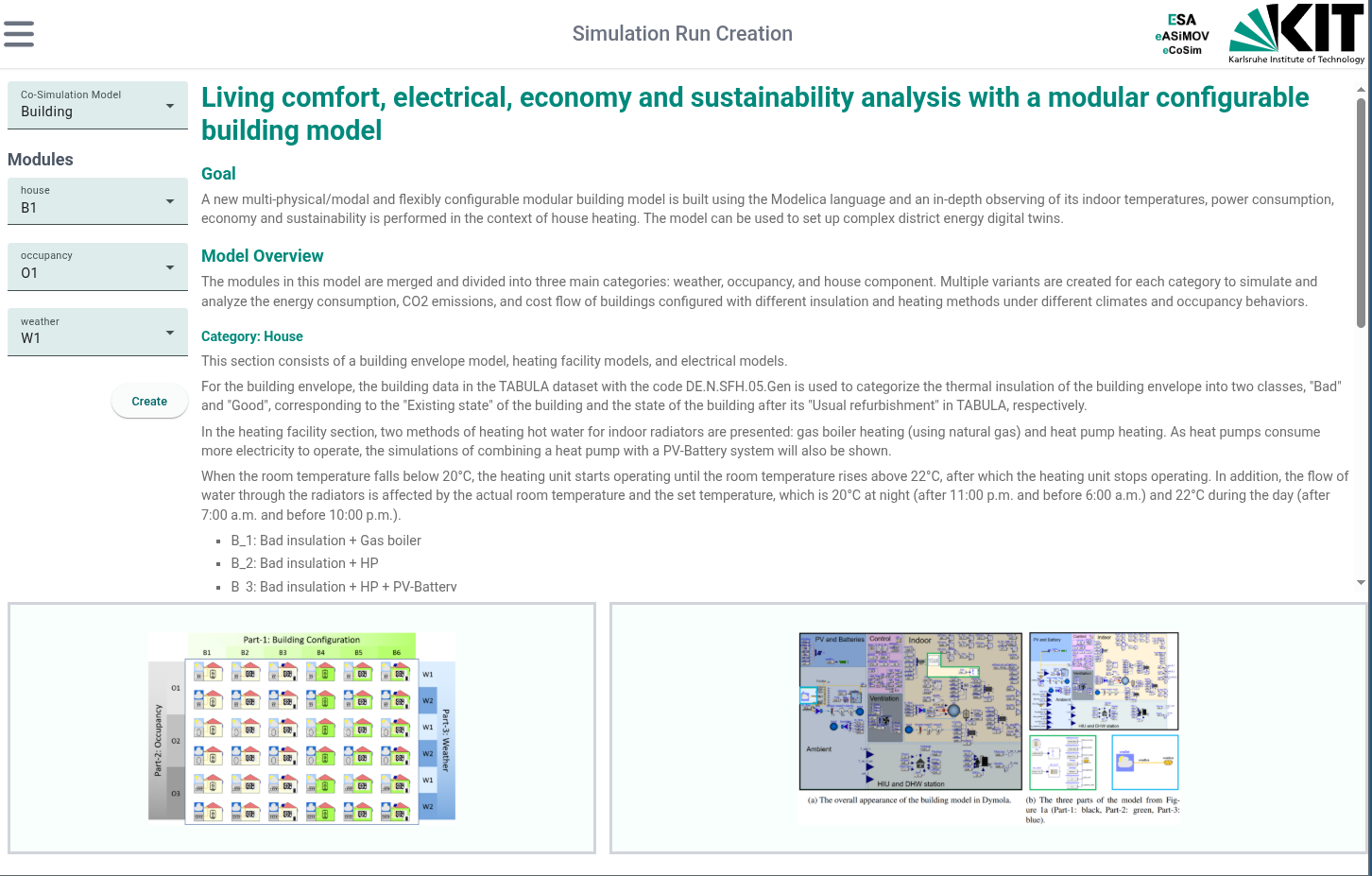Open the weather module dropdown

(x=97, y=332)
